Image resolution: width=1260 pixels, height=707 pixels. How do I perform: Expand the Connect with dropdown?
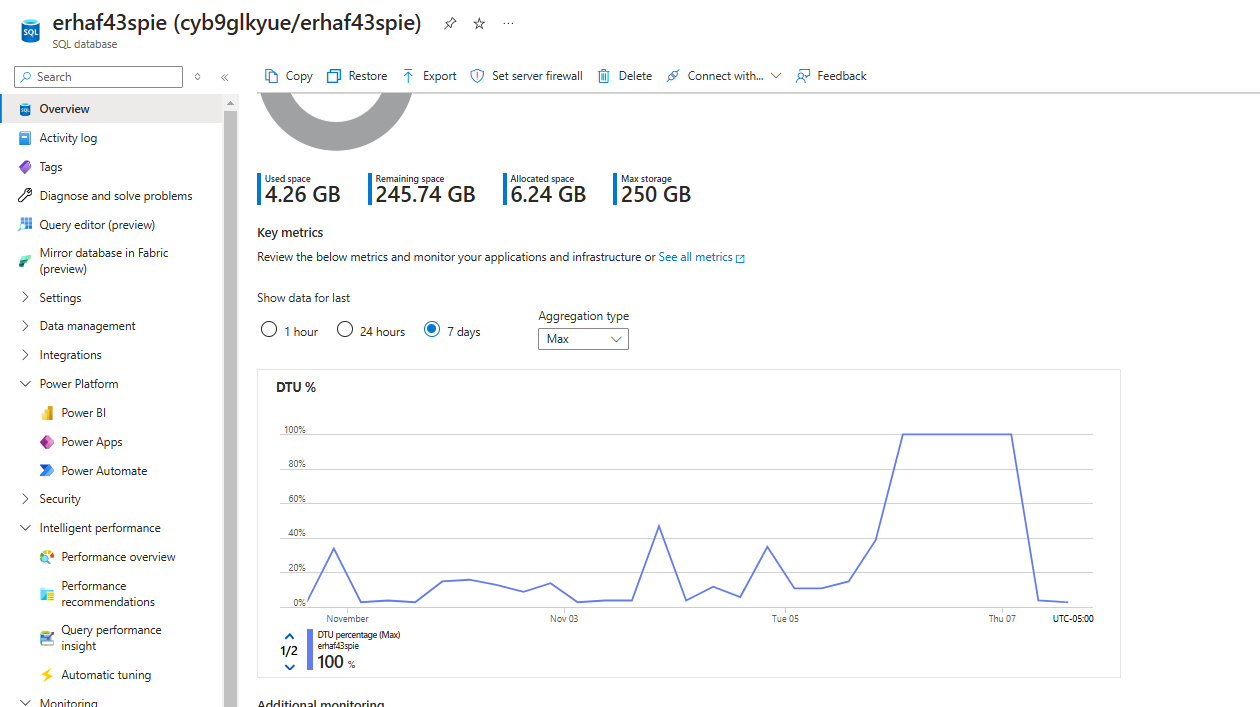click(x=775, y=76)
